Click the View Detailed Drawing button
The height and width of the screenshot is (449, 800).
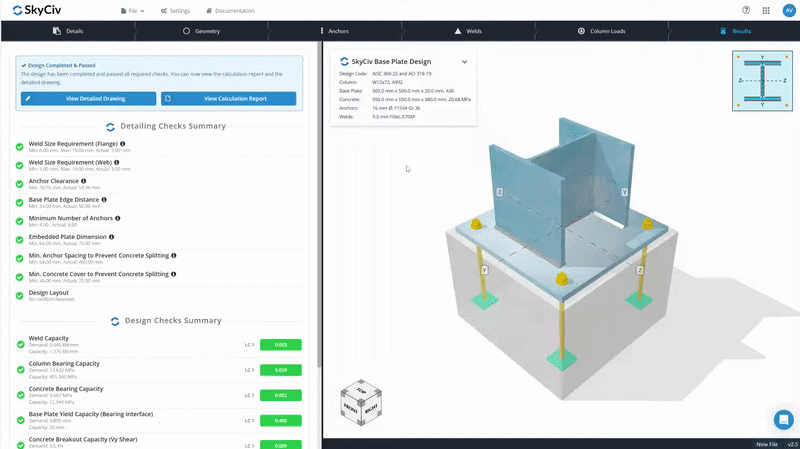[88, 98]
